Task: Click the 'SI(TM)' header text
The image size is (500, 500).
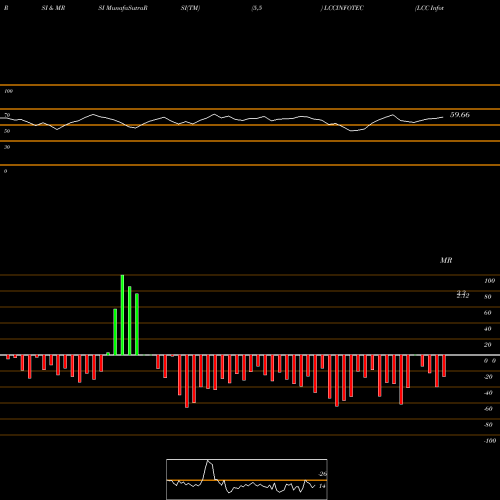Action: tap(190, 8)
